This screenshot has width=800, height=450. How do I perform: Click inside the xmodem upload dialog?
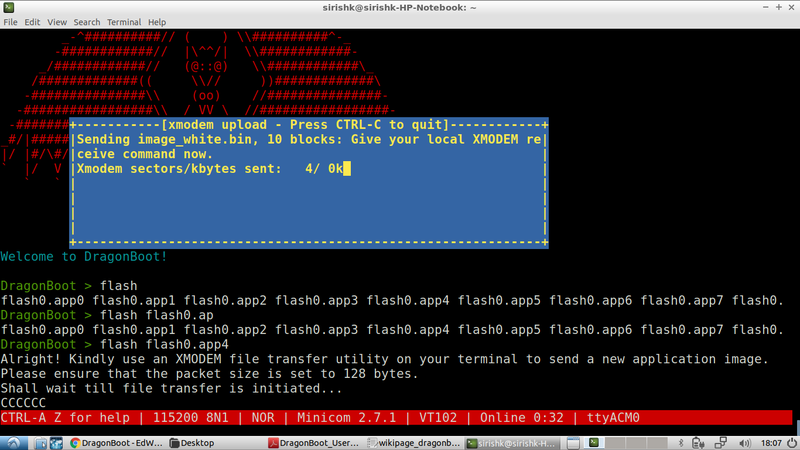point(308,200)
